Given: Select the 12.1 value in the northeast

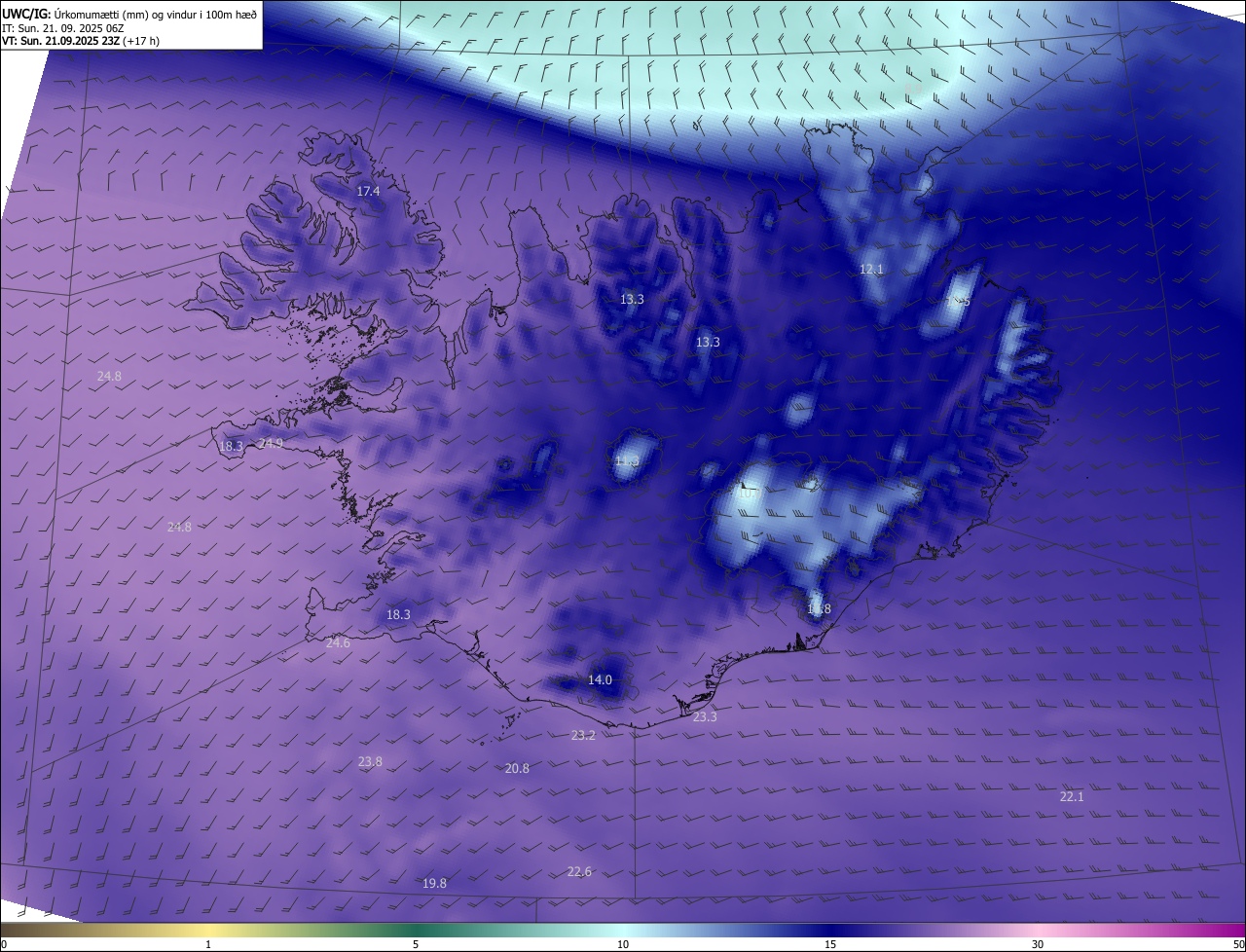Looking at the screenshot, I should [x=870, y=269].
